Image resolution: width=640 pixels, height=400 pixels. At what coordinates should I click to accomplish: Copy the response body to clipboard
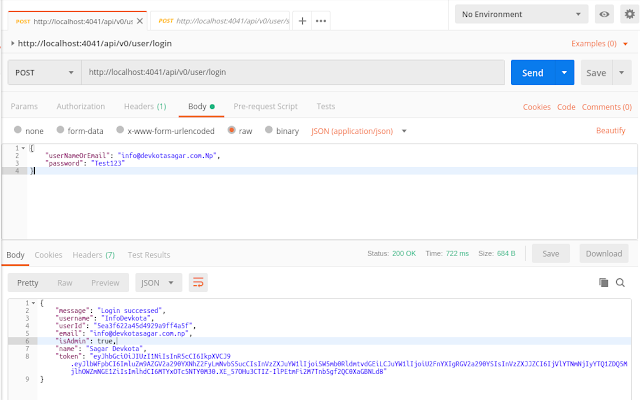603,282
